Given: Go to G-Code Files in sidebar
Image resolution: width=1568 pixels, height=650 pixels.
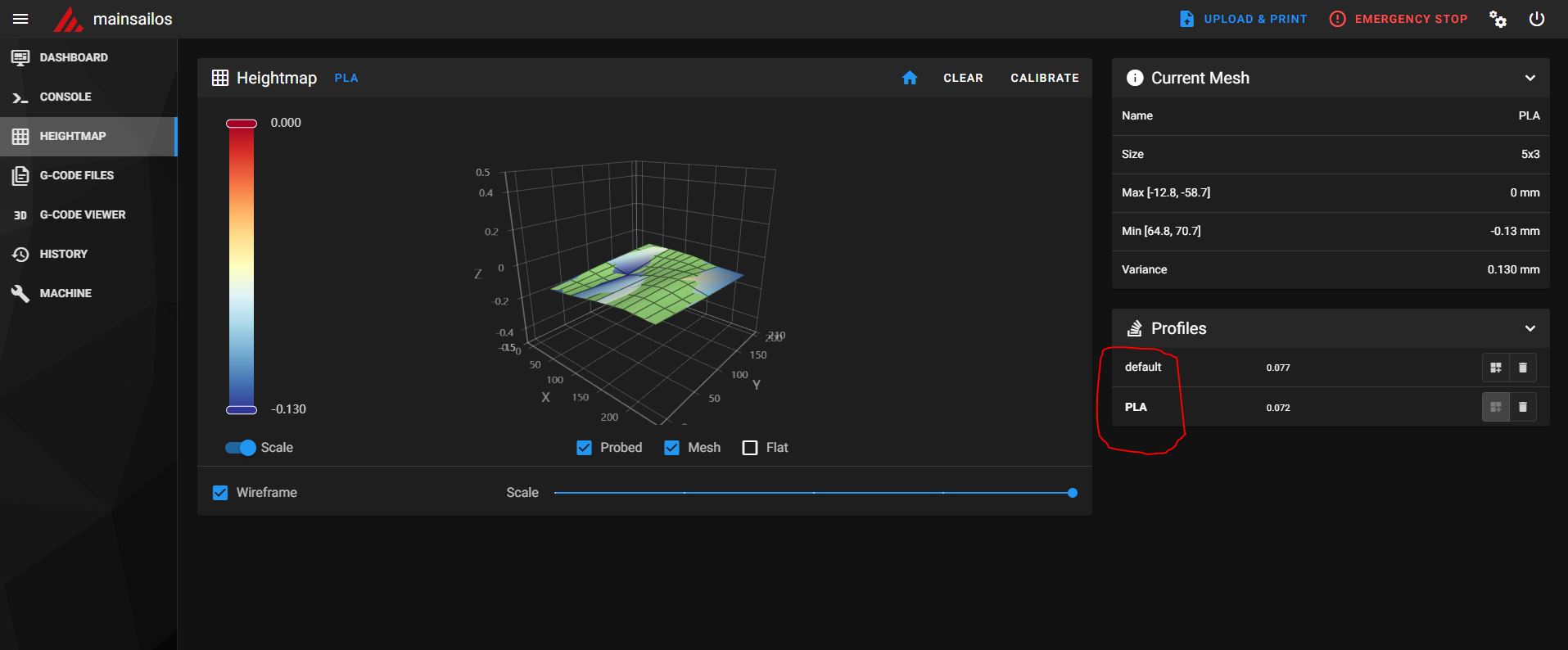Looking at the screenshot, I should pos(76,175).
